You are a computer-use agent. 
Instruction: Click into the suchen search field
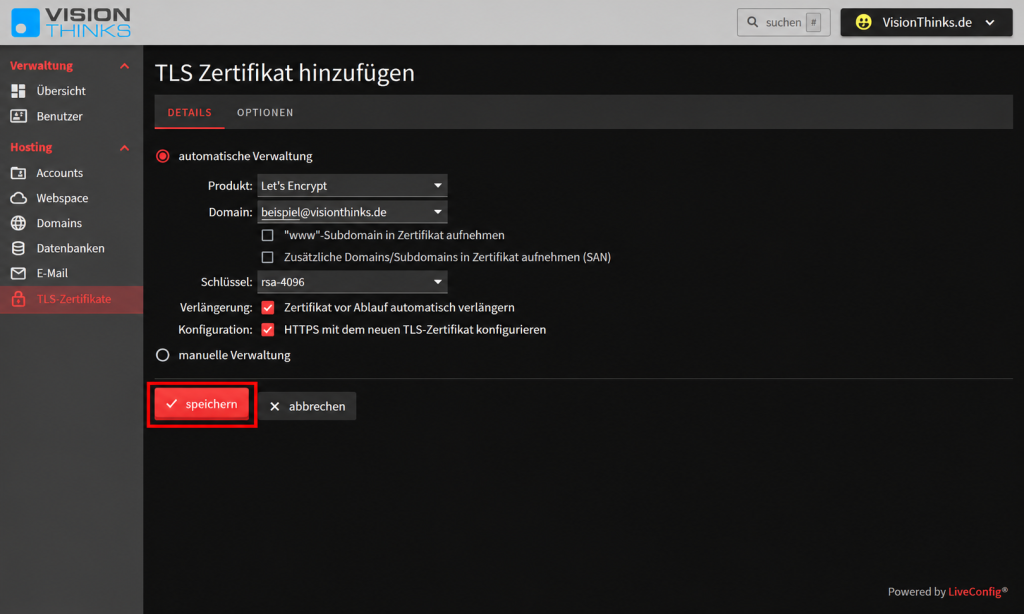click(x=783, y=22)
